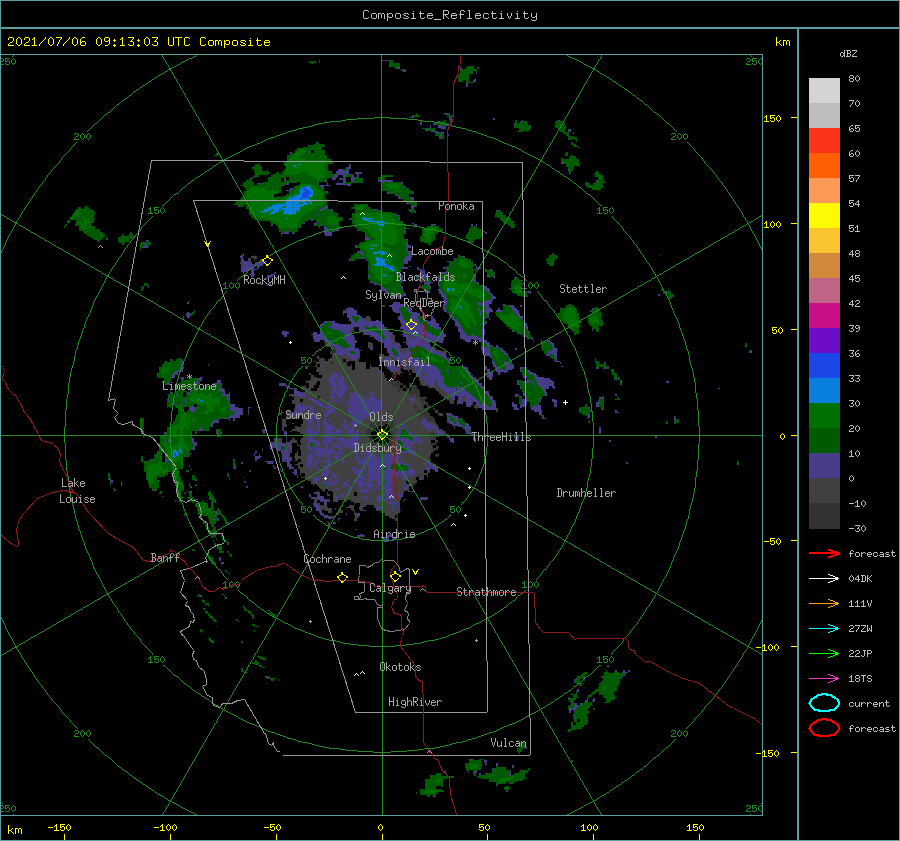Click the Banff label
Viewport: 900px width, 841px height.
(165, 557)
